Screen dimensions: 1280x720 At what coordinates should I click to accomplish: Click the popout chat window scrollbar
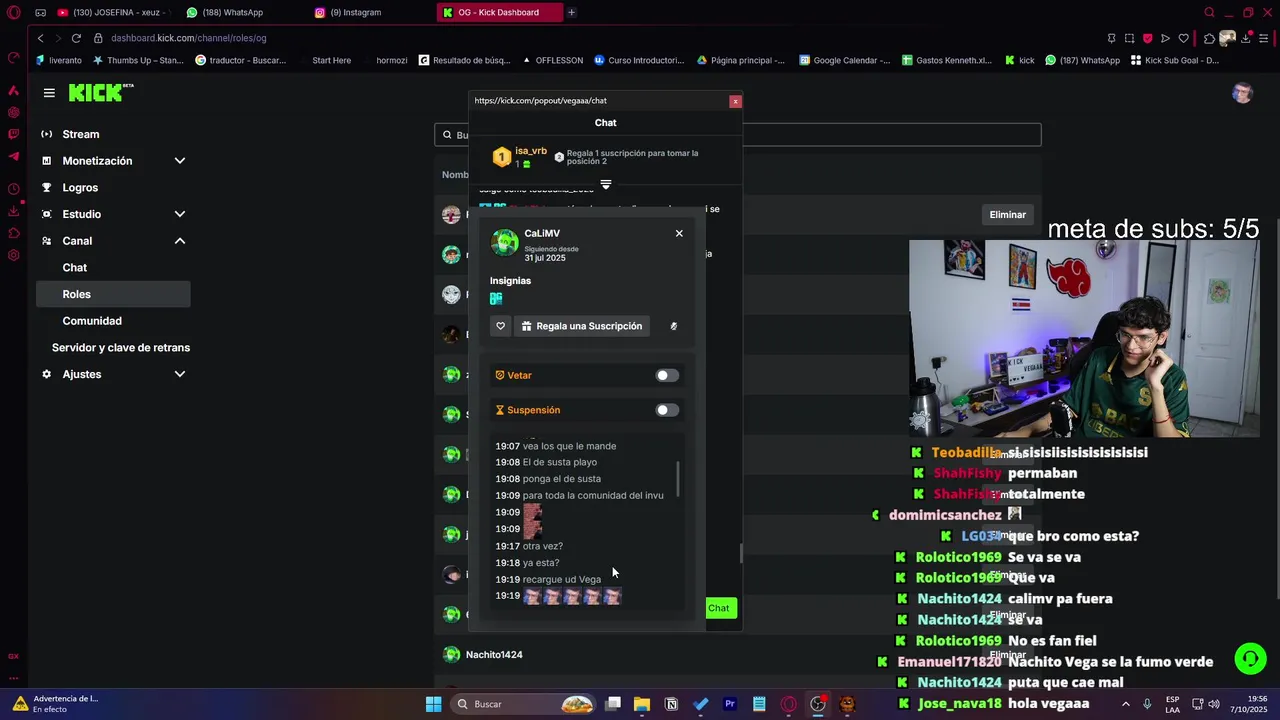[741, 553]
